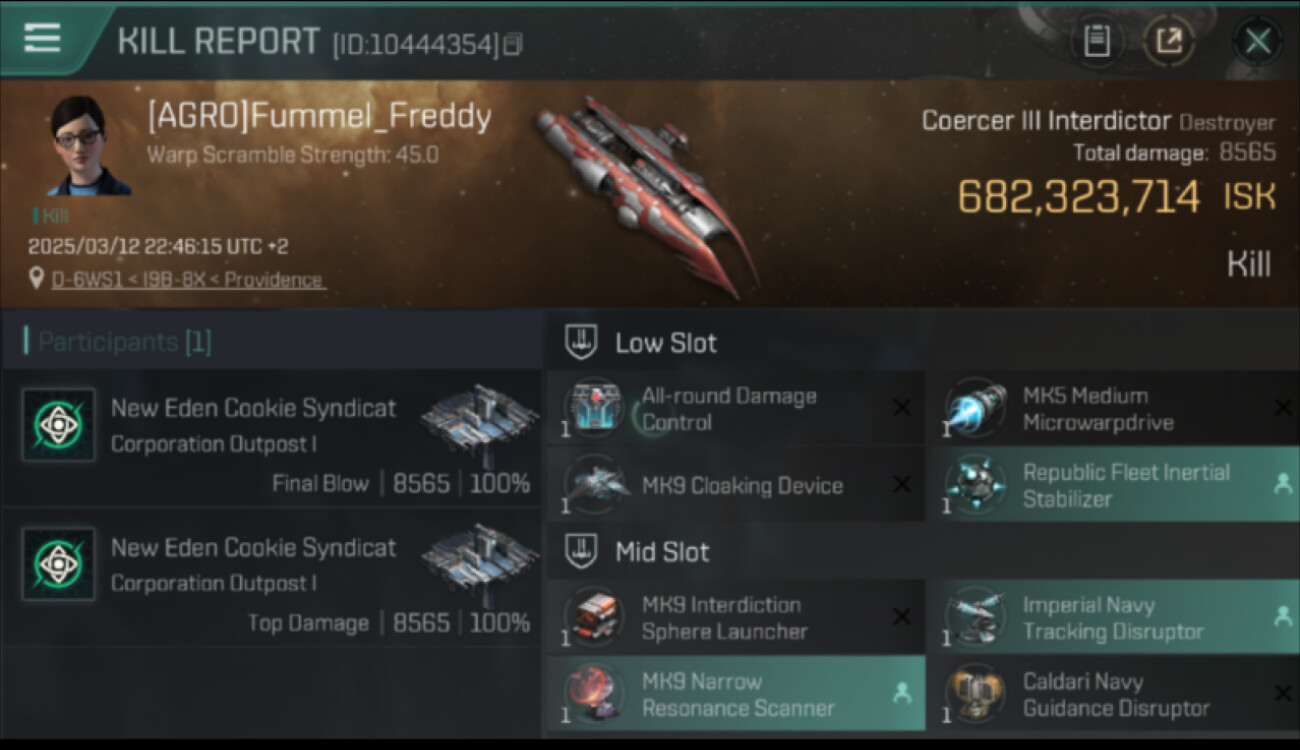1300x750 pixels.
Task: Close the kill report window
Action: 1258,41
